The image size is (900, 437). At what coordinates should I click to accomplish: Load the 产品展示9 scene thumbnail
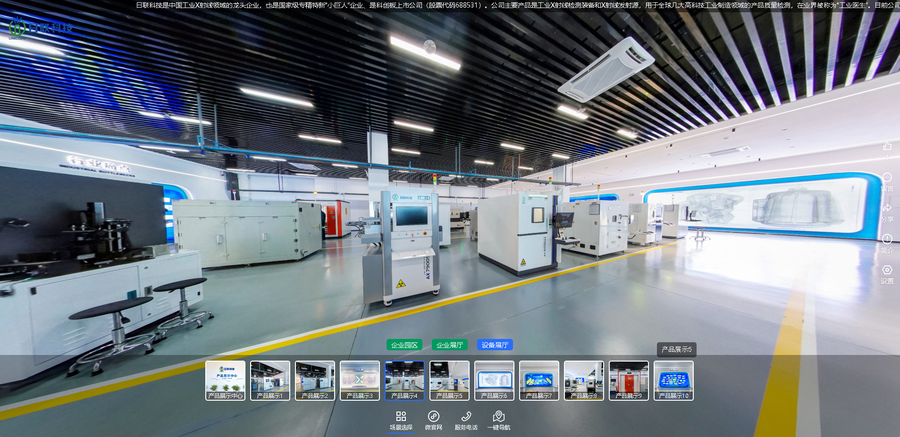coord(629,381)
